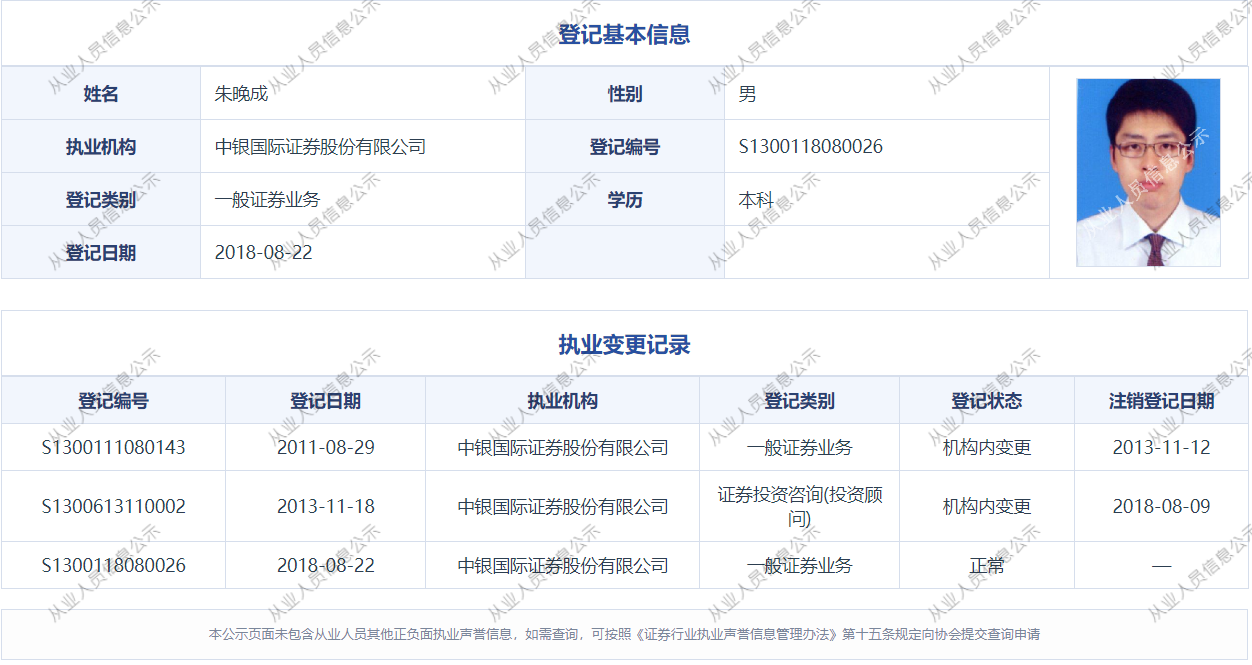Click the cancellation date 2013-11-12
Screen dimensions: 1252x665
pos(1161,447)
